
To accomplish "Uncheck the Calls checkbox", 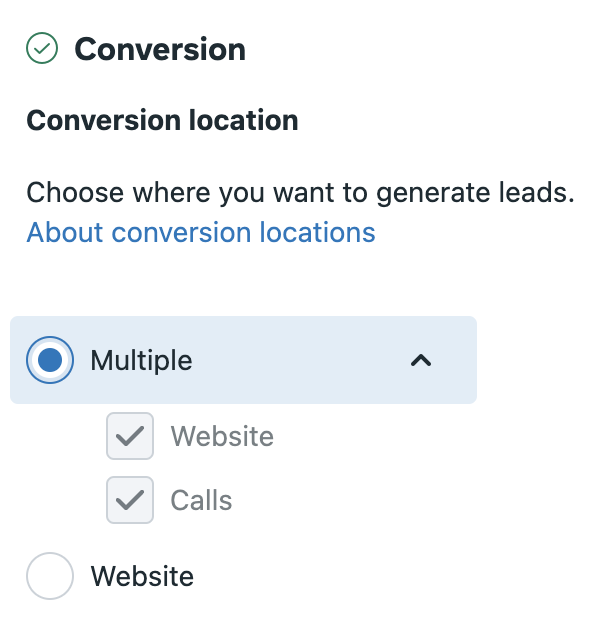I will pyautogui.click(x=130, y=500).
